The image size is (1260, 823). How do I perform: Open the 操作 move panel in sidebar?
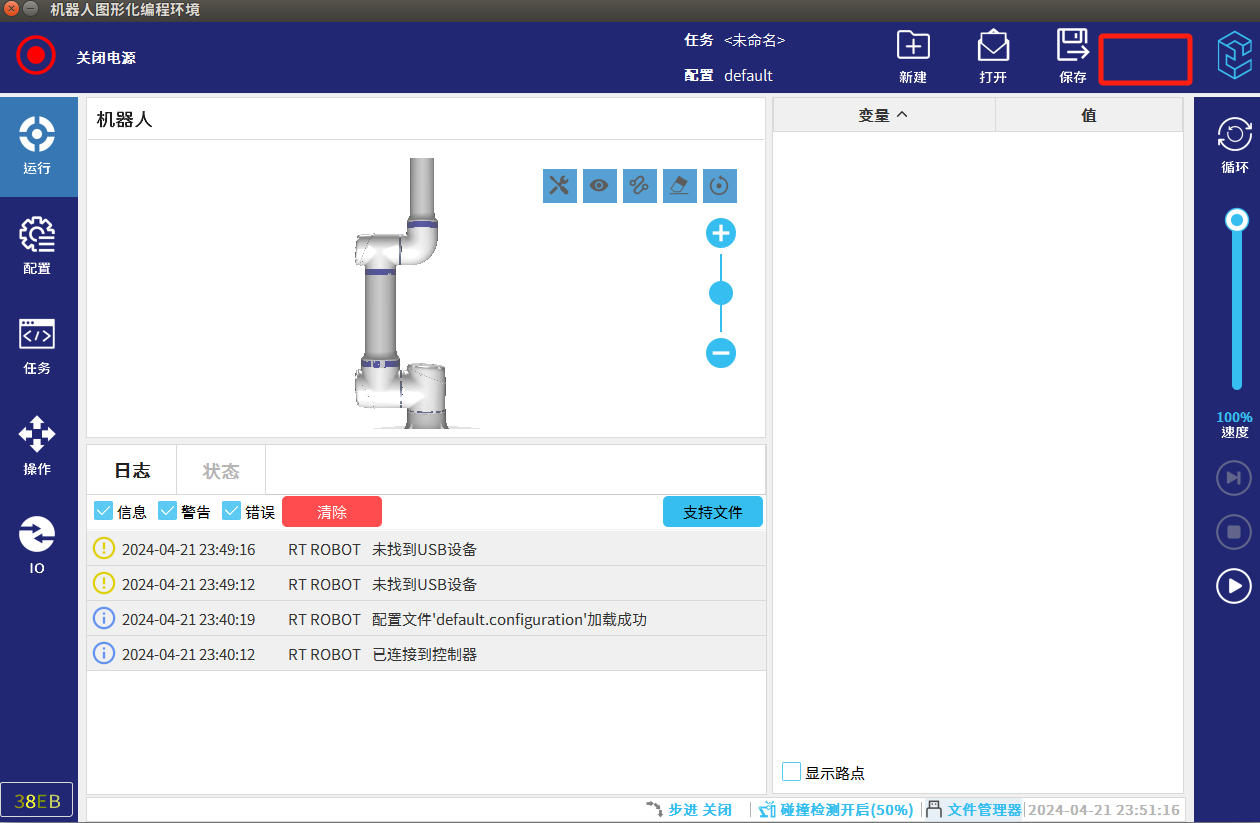[x=37, y=446]
